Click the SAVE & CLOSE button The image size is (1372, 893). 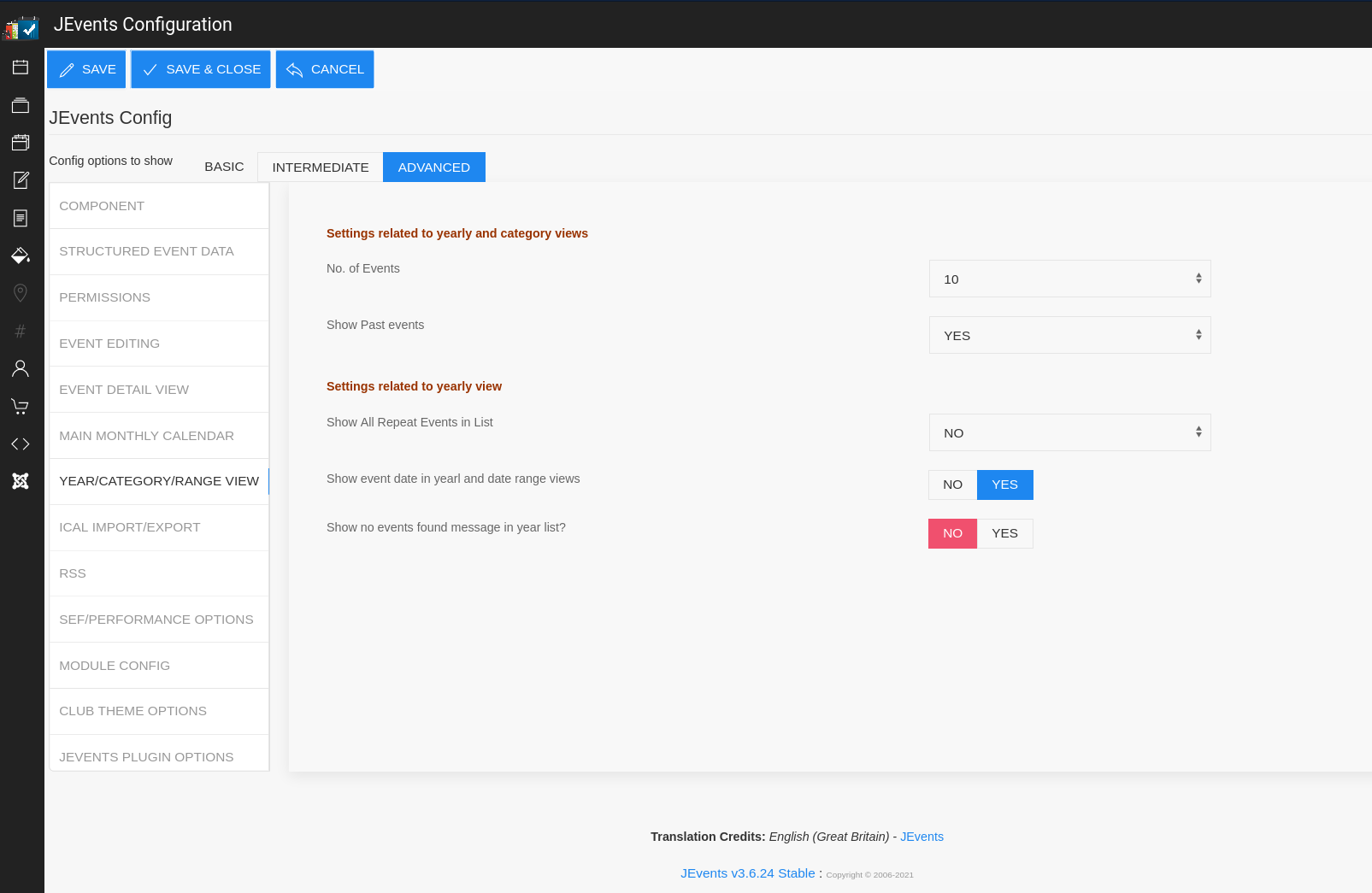(x=201, y=69)
